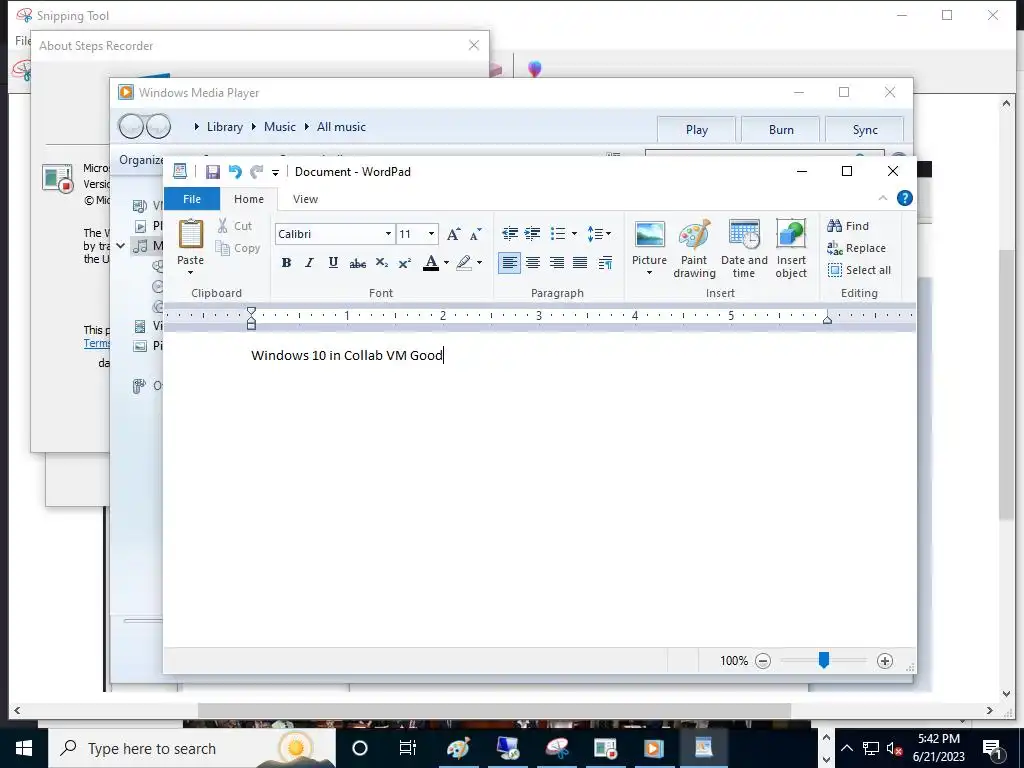Align text left
The width and height of the screenshot is (1024, 768).
click(x=509, y=263)
